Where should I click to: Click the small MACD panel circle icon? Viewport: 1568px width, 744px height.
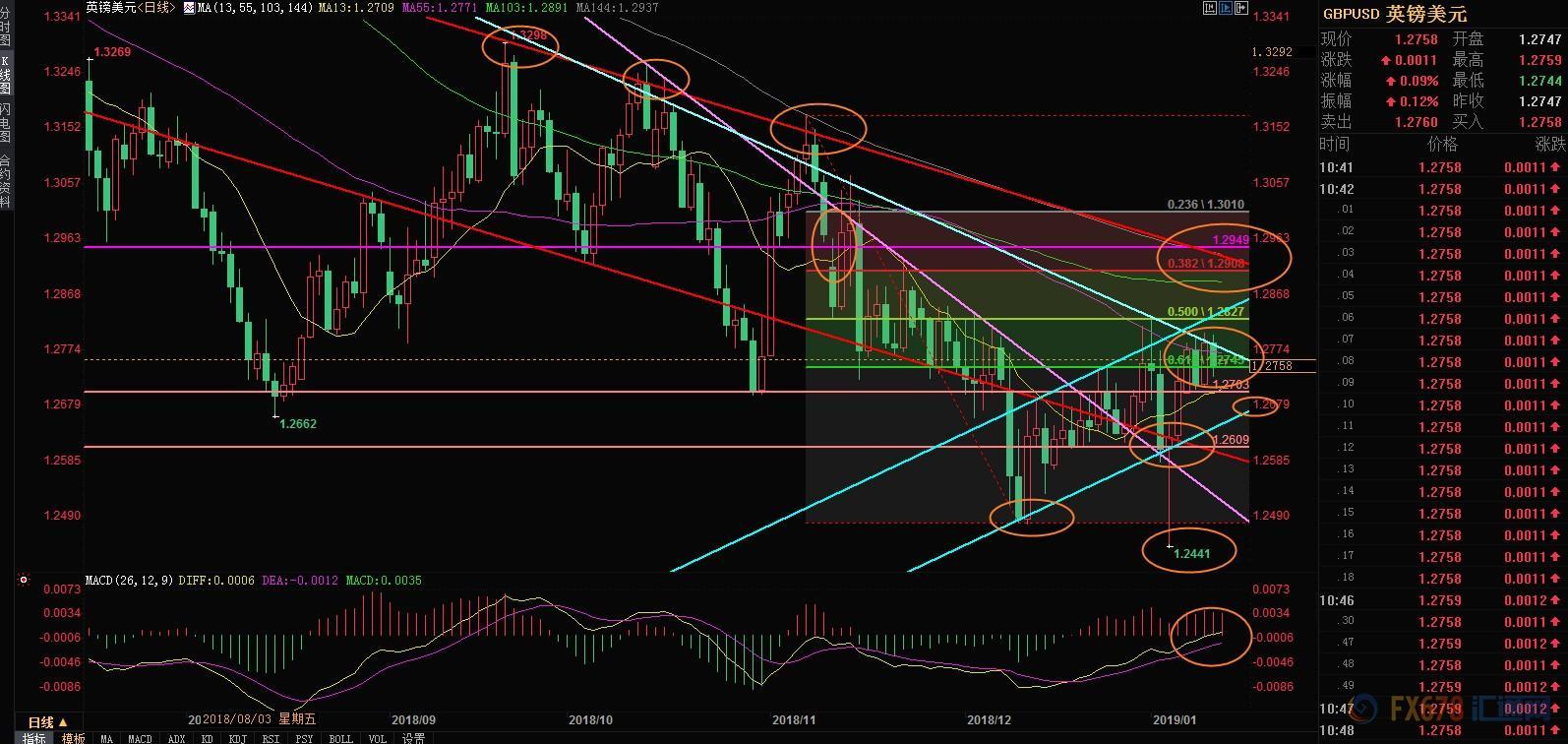point(24,581)
